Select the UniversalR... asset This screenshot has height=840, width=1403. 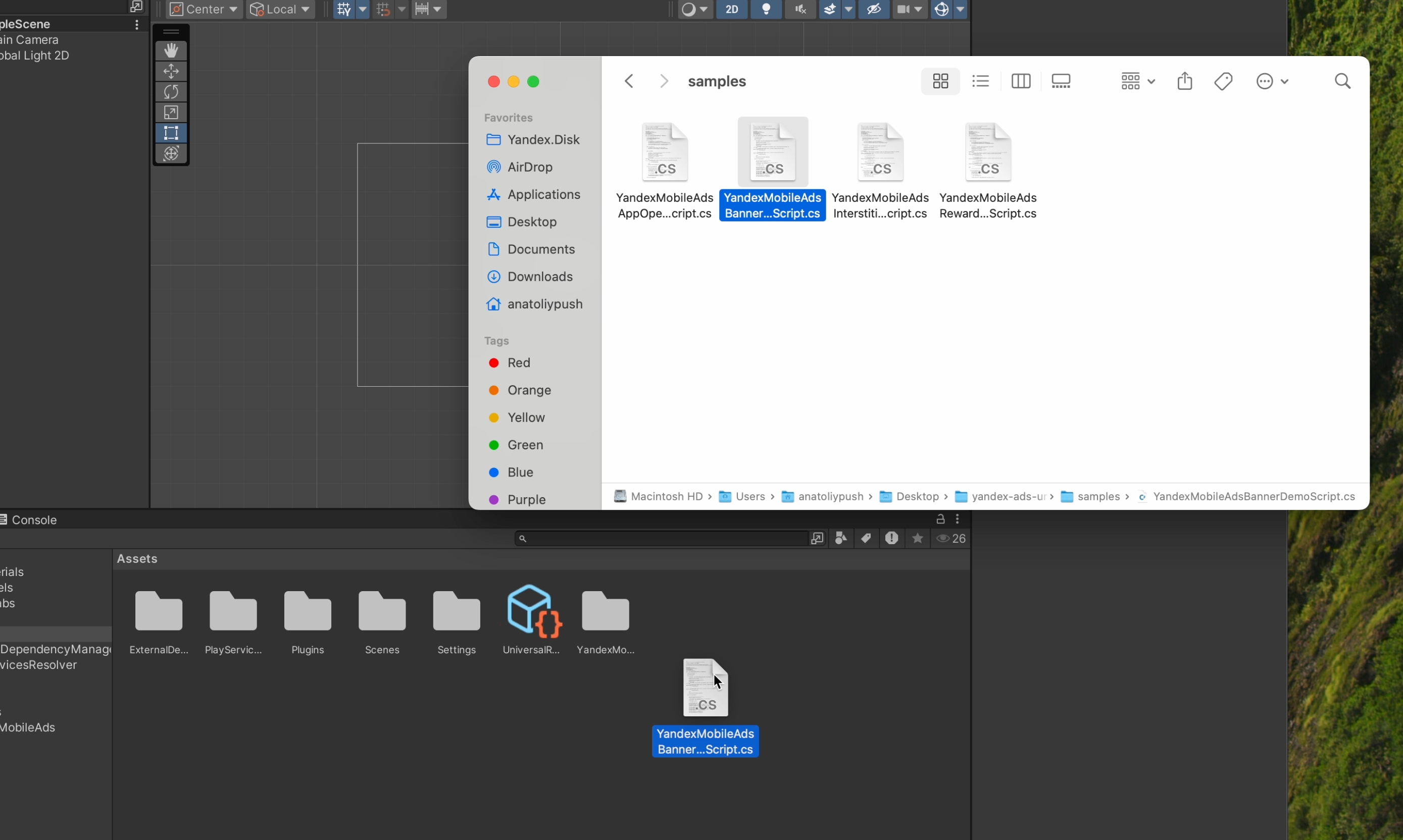coord(532,620)
